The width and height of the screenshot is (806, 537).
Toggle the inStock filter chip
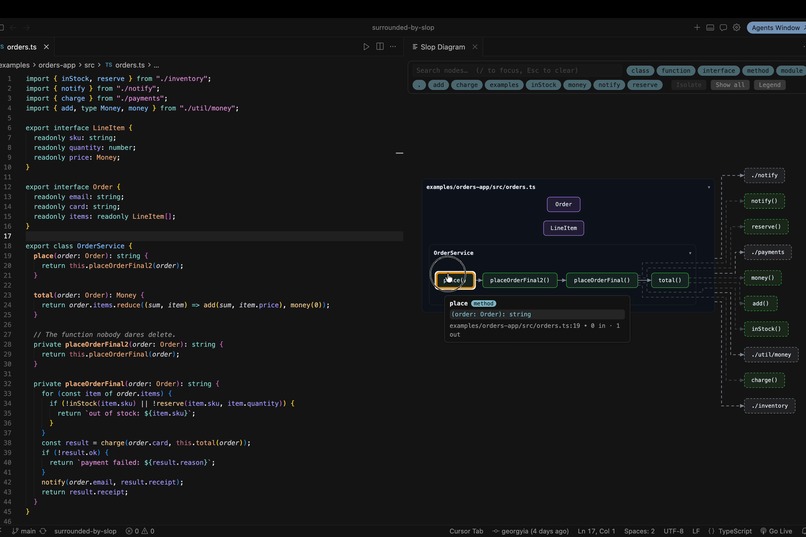(x=543, y=85)
